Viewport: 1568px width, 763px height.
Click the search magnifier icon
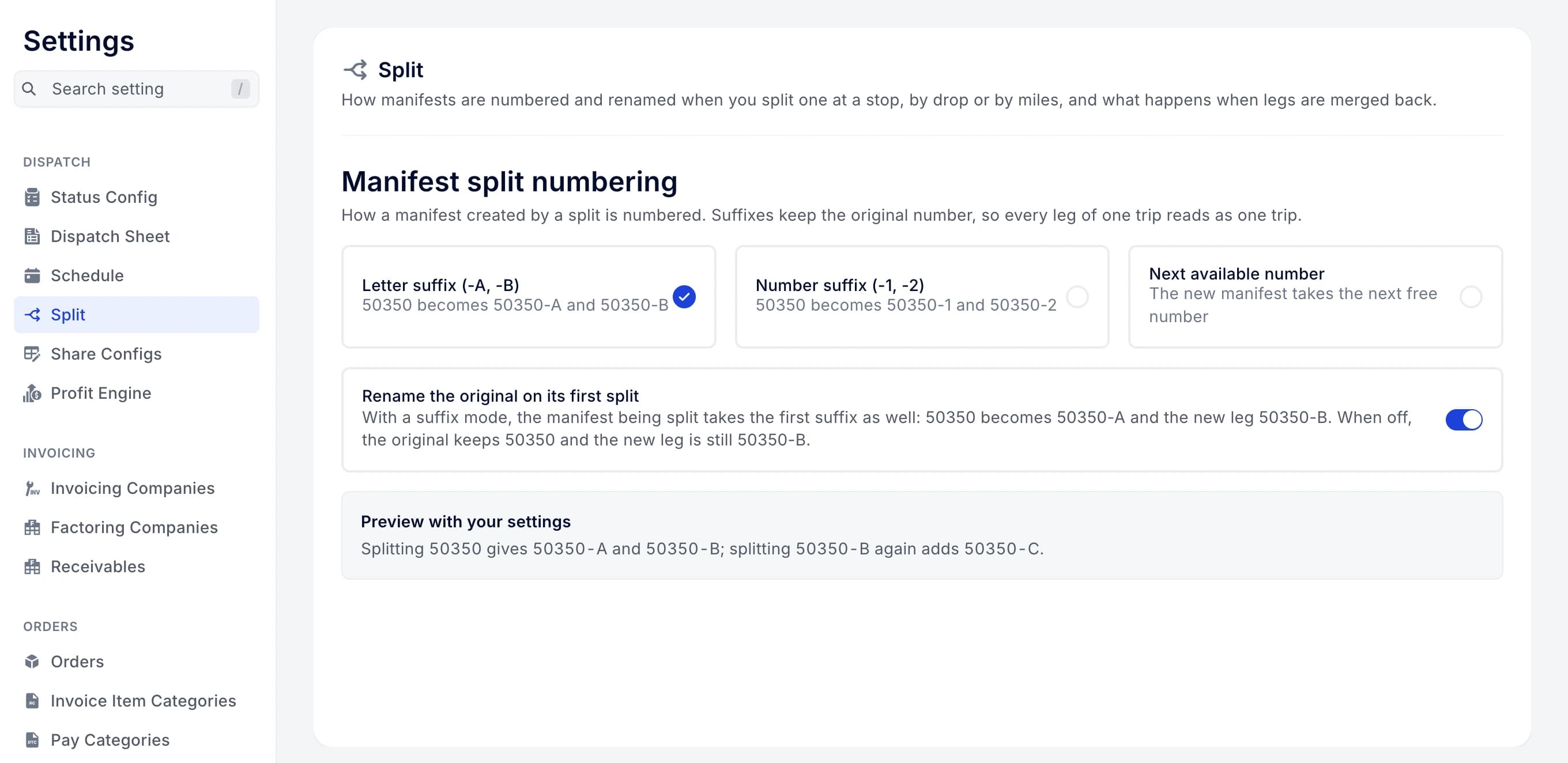(x=29, y=89)
